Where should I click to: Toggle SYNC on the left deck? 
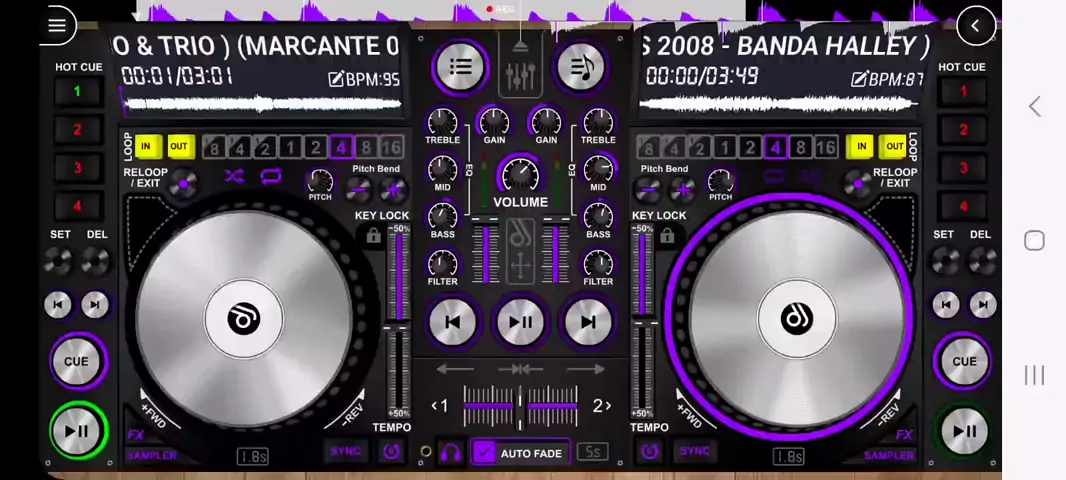tap(345, 452)
